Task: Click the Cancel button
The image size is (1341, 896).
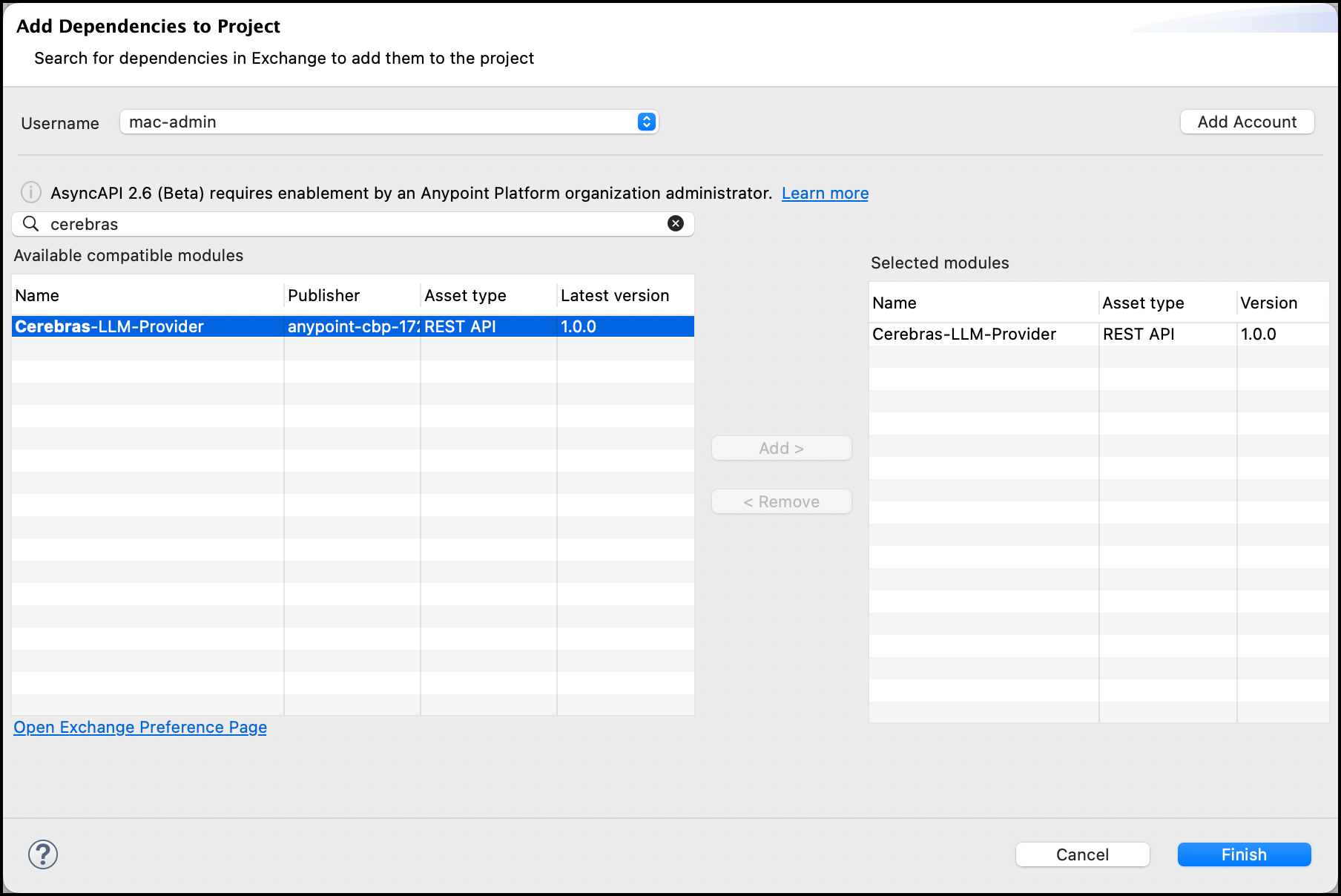Action: pyautogui.click(x=1082, y=854)
